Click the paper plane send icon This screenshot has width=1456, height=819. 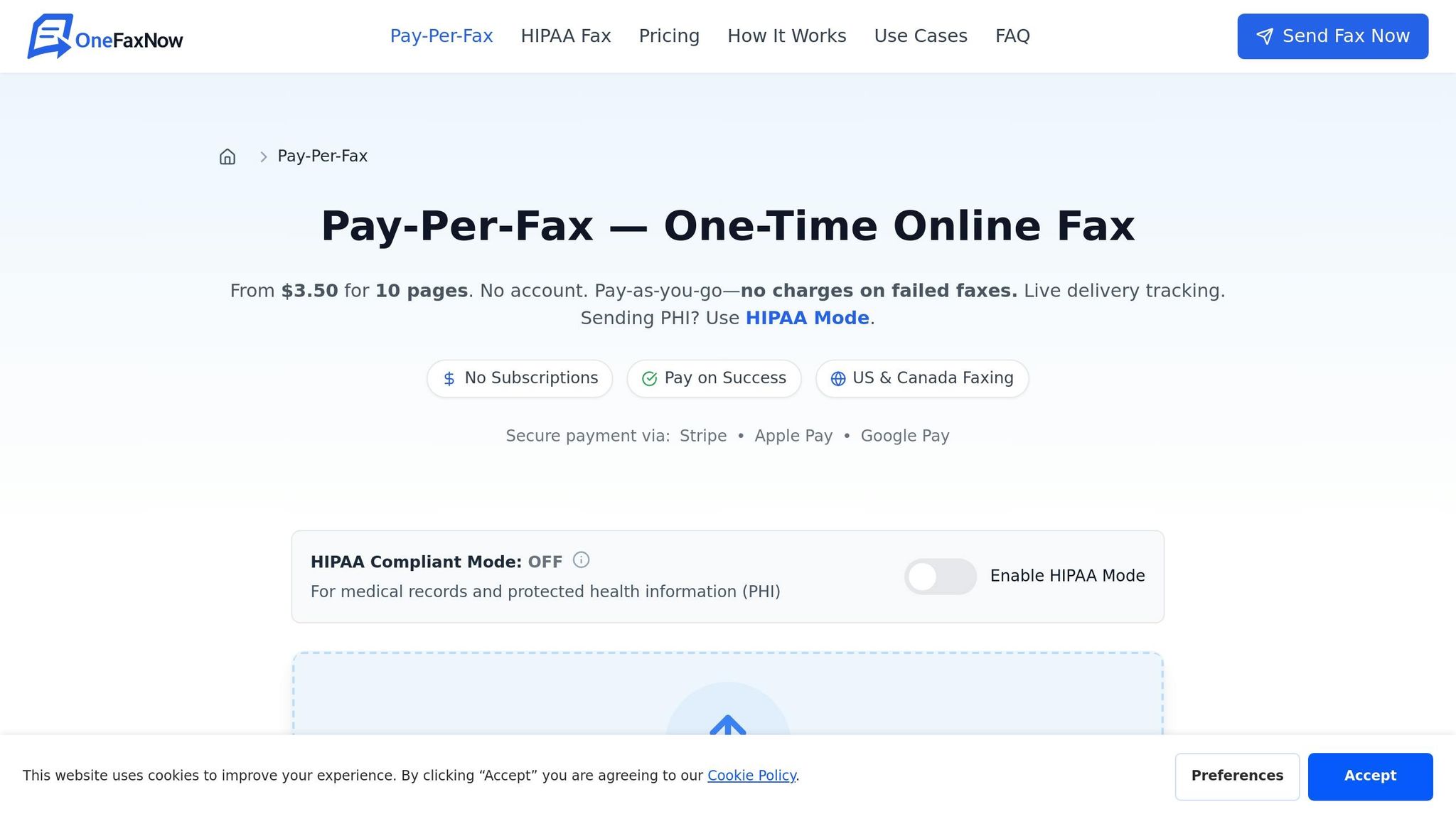click(1265, 36)
